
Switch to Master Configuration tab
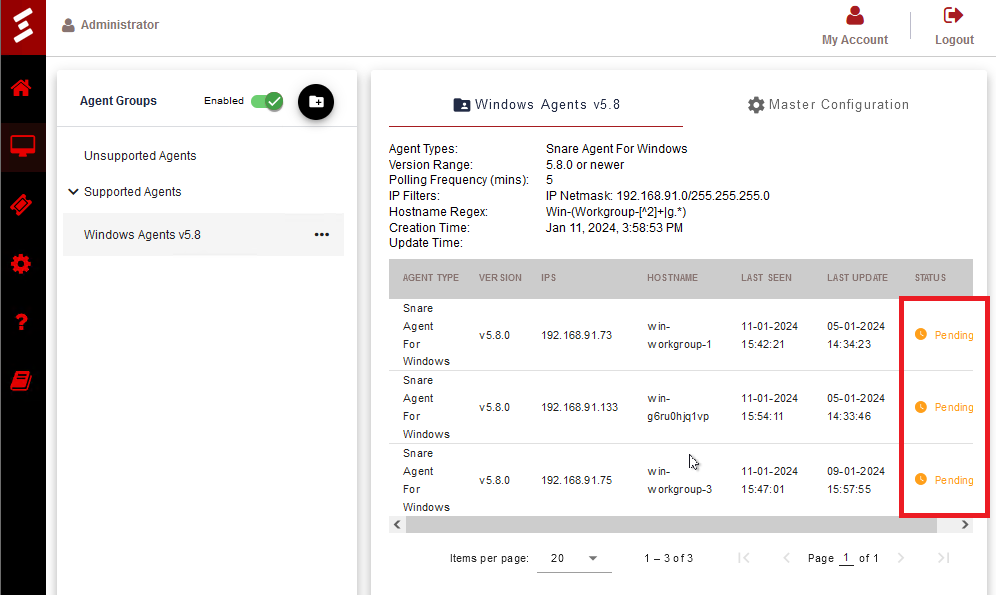pyautogui.click(x=828, y=105)
